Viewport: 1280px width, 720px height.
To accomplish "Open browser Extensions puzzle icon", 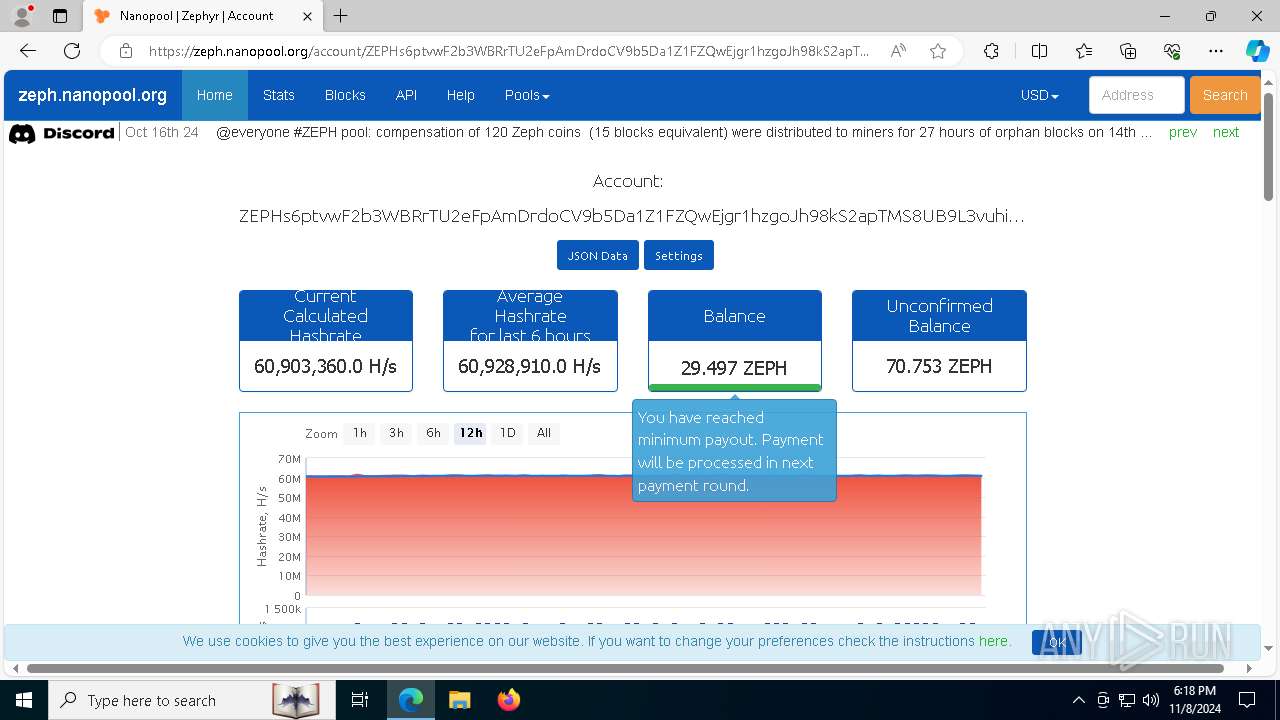I will pyautogui.click(x=991, y=51).
